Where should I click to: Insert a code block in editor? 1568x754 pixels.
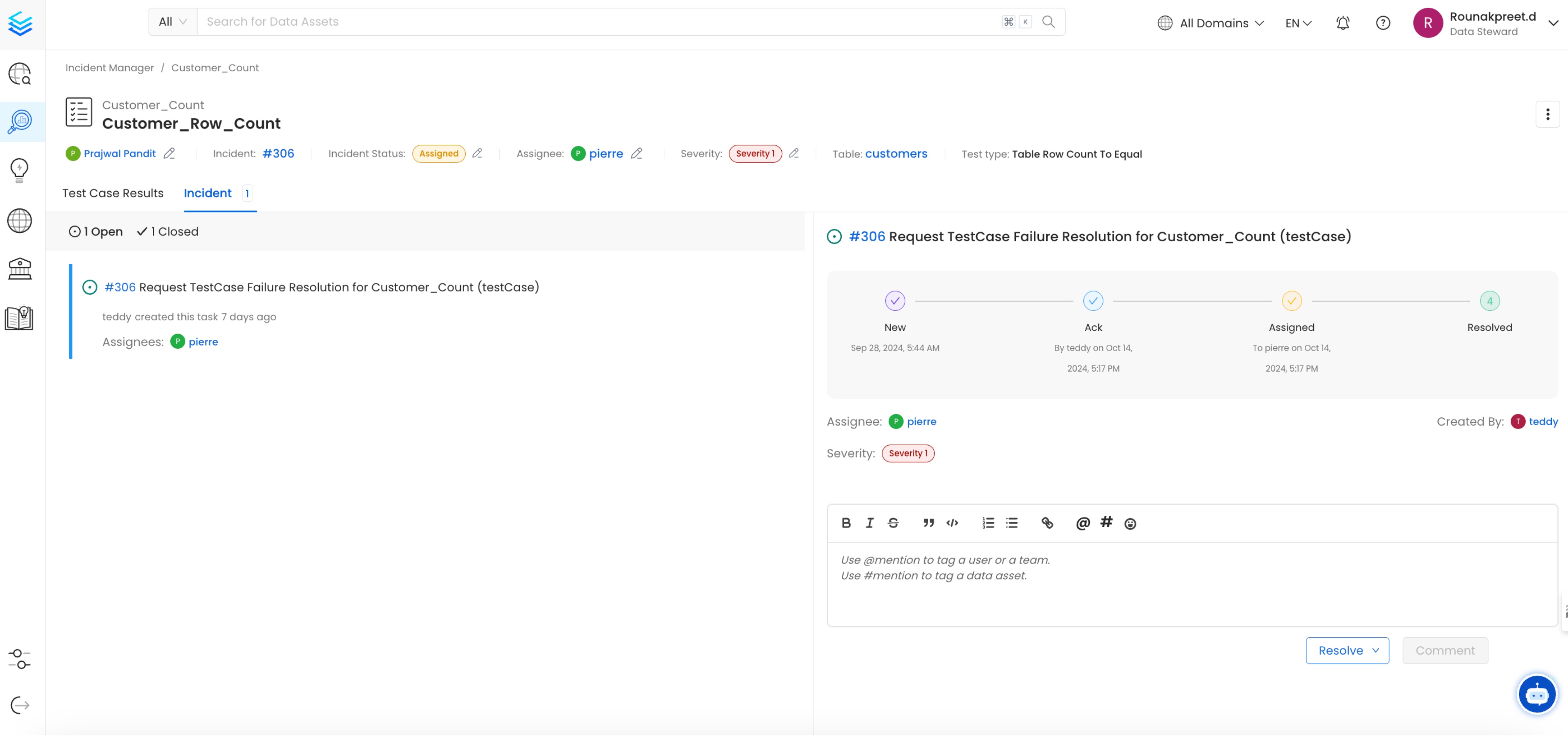pos(952,522)
